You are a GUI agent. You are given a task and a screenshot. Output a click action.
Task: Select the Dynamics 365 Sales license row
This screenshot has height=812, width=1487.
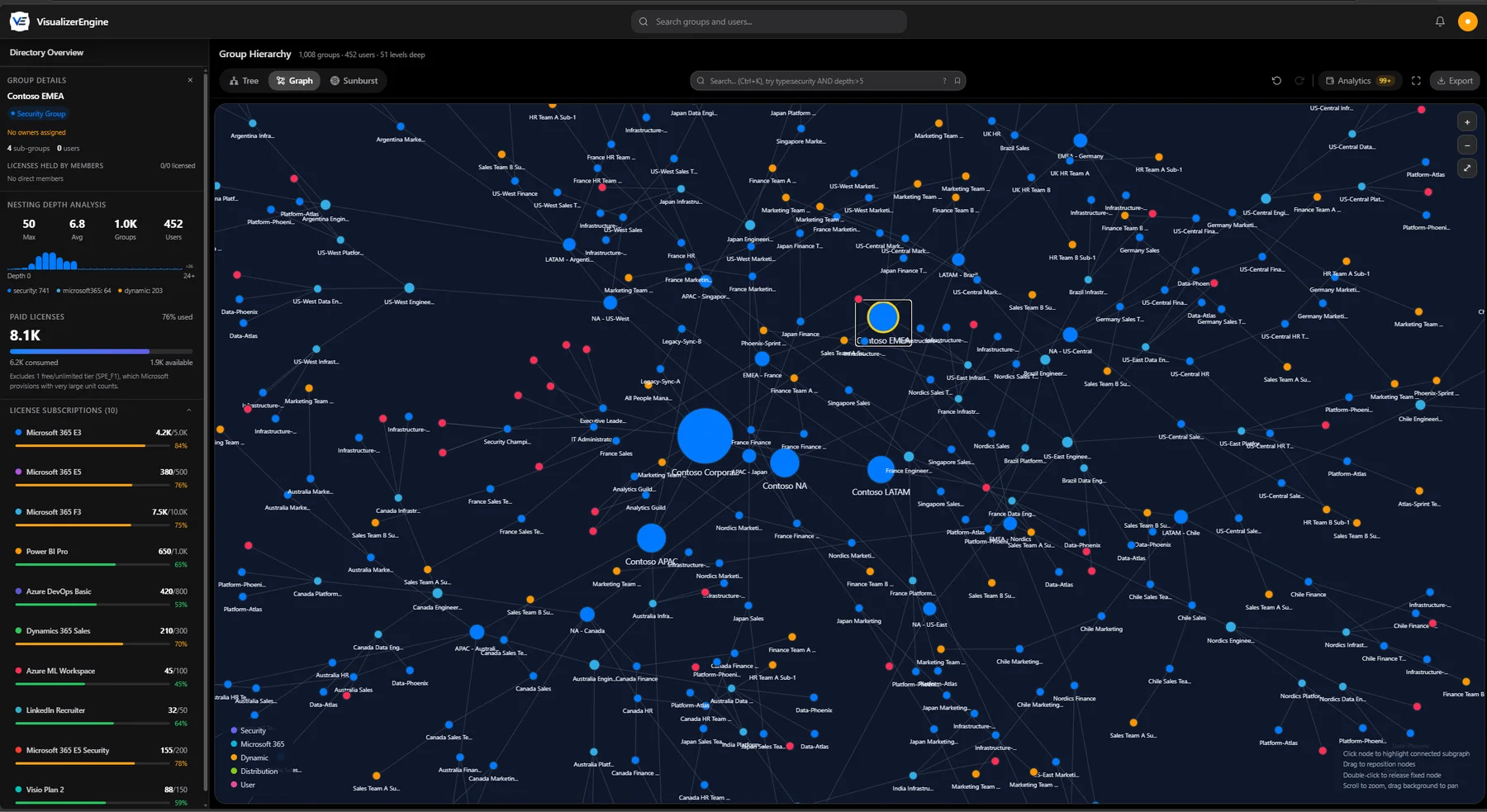pyautogui.click(x=101, y=637)
